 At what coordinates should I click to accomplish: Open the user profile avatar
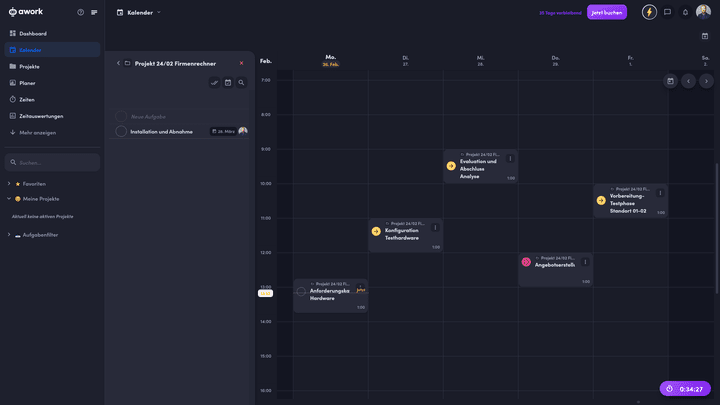(703, 12)
